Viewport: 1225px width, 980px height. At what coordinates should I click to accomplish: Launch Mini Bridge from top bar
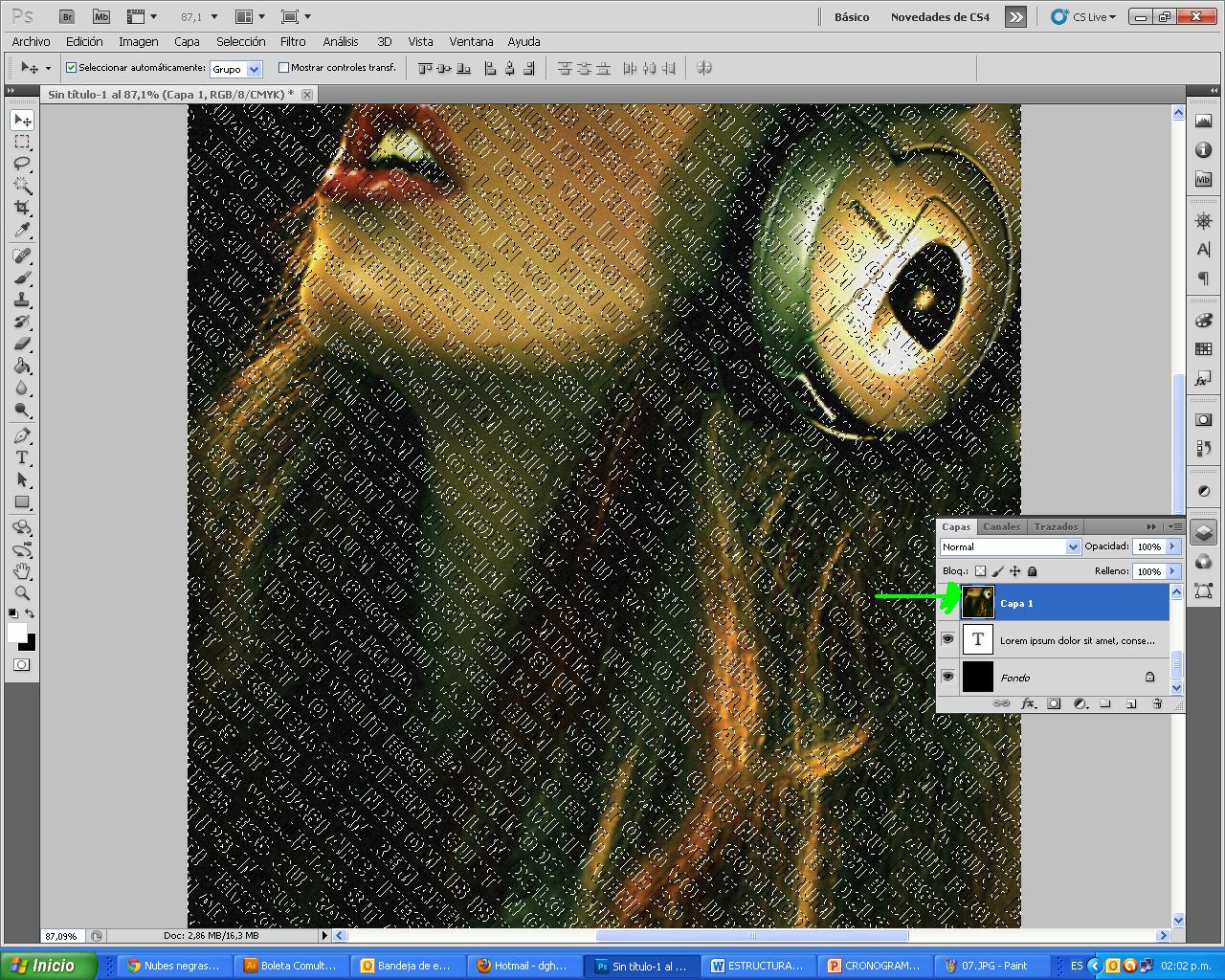pos(100,16)
